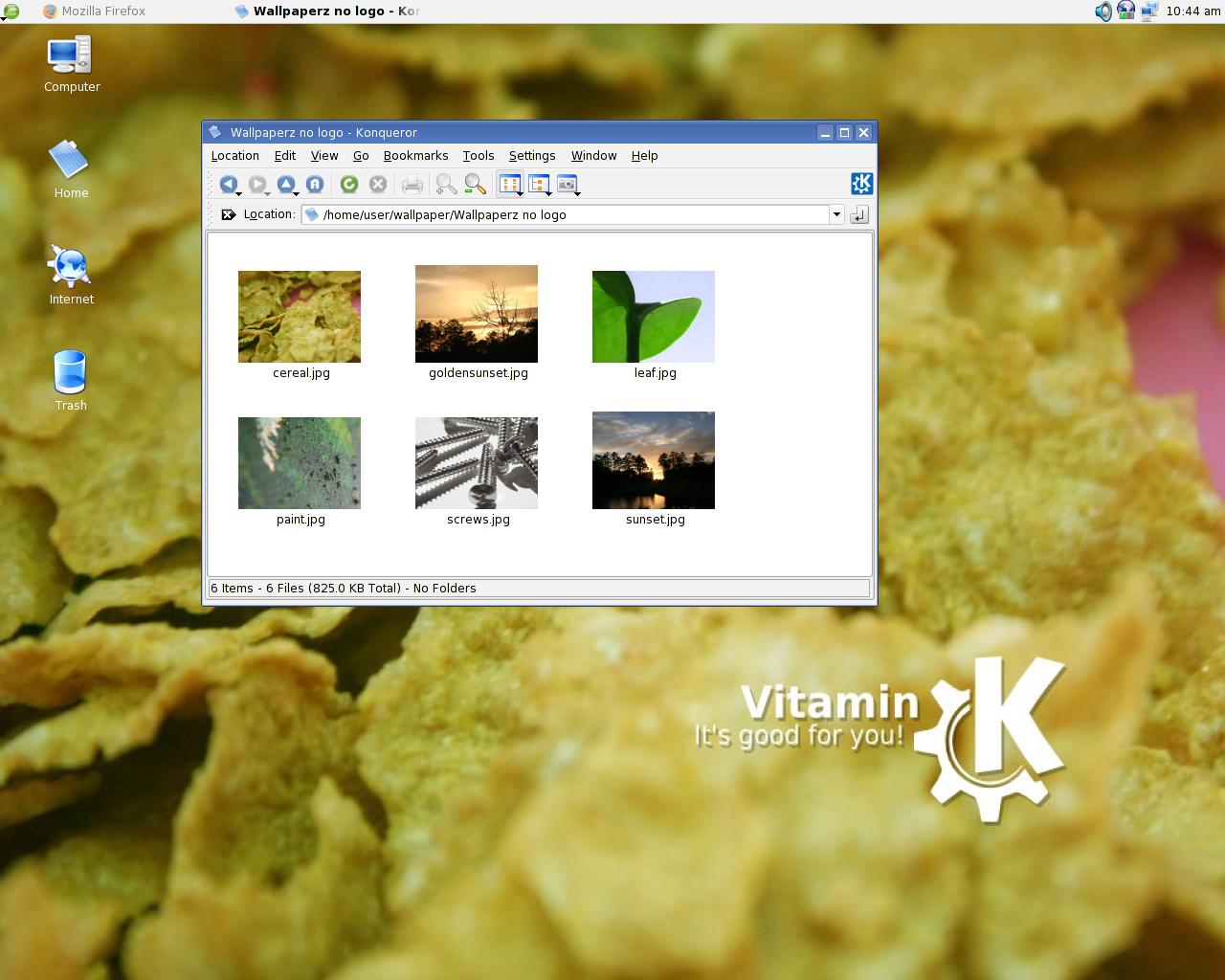The height and width of the screenshot is (980, 1225).
Task: Open the Edit menu
Action: pos(285,155)
